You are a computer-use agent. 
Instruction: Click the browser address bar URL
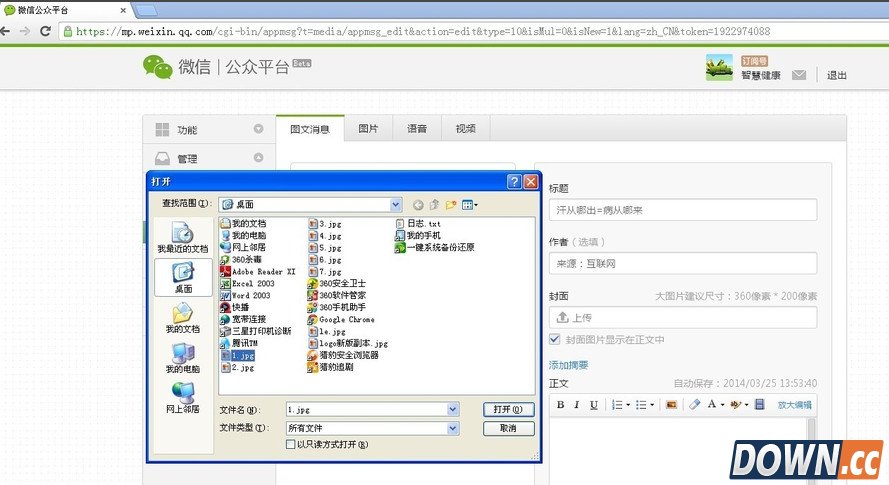coord(423,31)
